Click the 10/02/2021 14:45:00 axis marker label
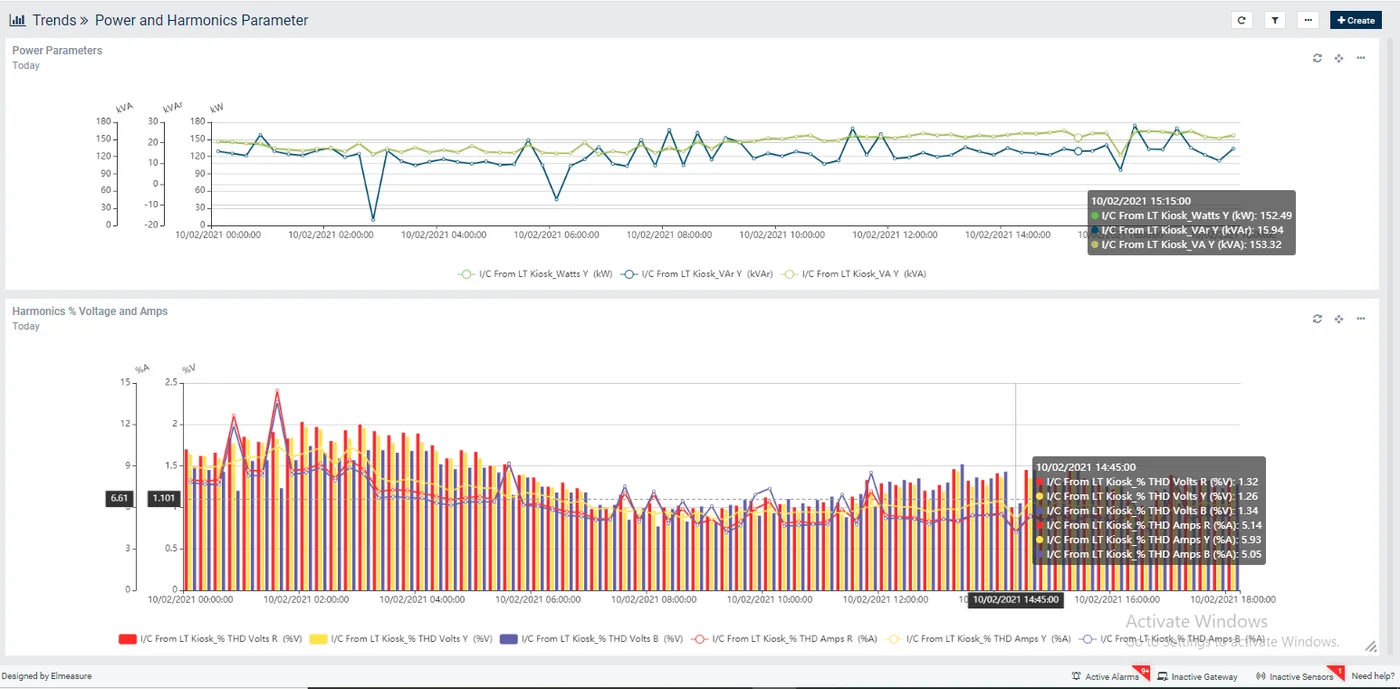 click(1015, 600)
